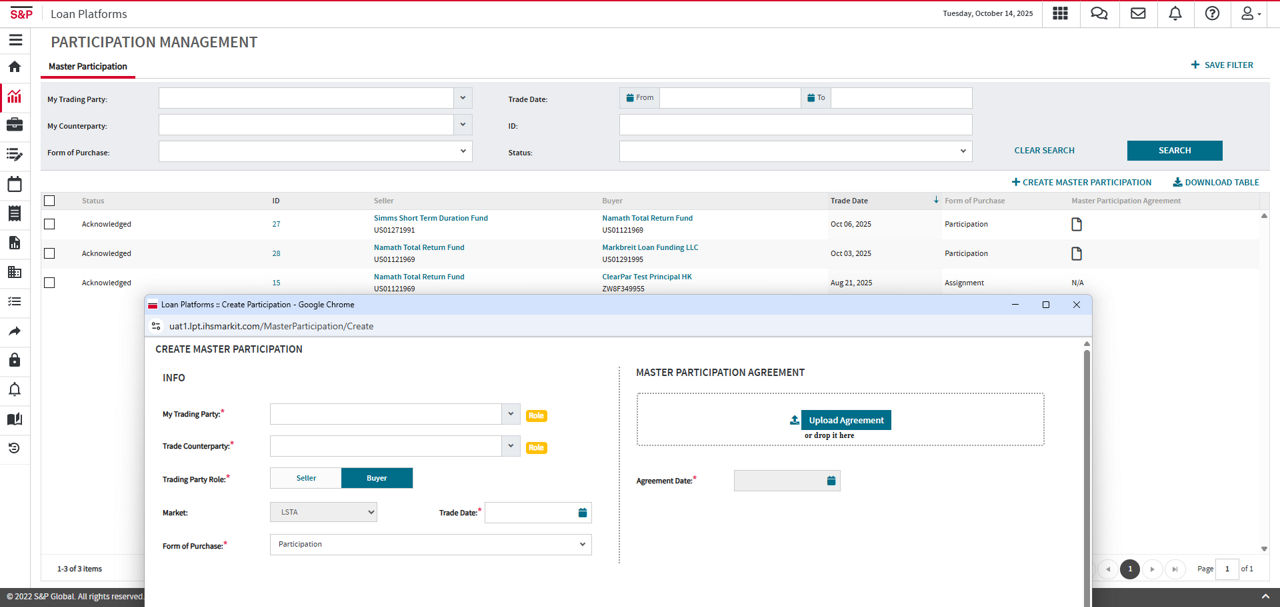
Task: Open agreement document icon for ID 27
Action: point(1077,224)
